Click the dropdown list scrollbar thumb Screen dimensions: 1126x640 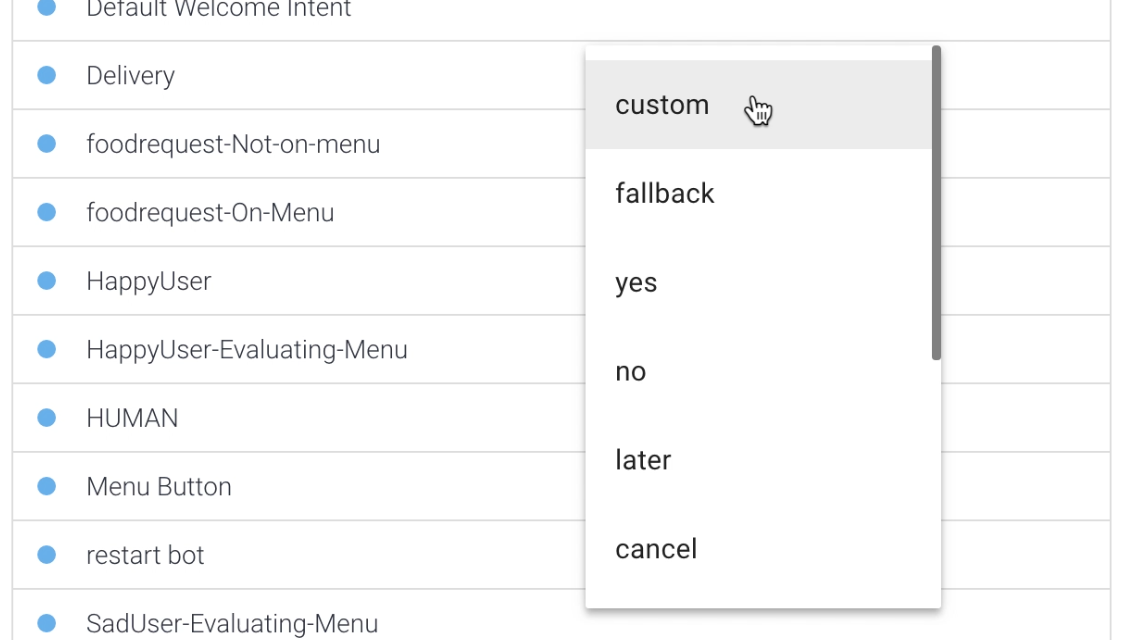point(936,203)
